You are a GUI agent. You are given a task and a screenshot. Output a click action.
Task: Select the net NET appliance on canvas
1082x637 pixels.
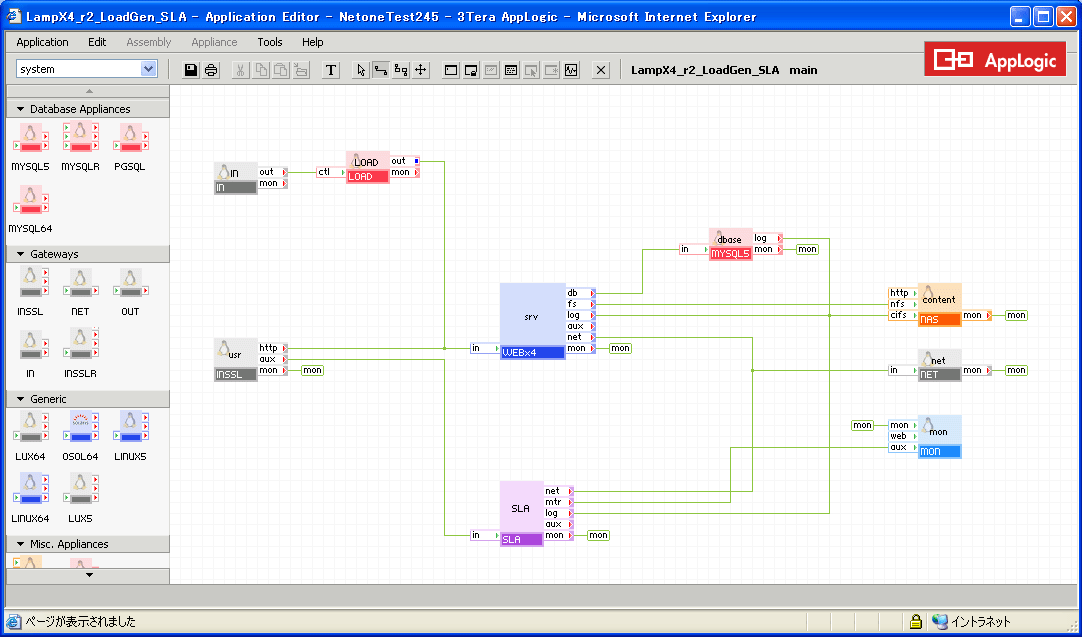click(939, 365)
